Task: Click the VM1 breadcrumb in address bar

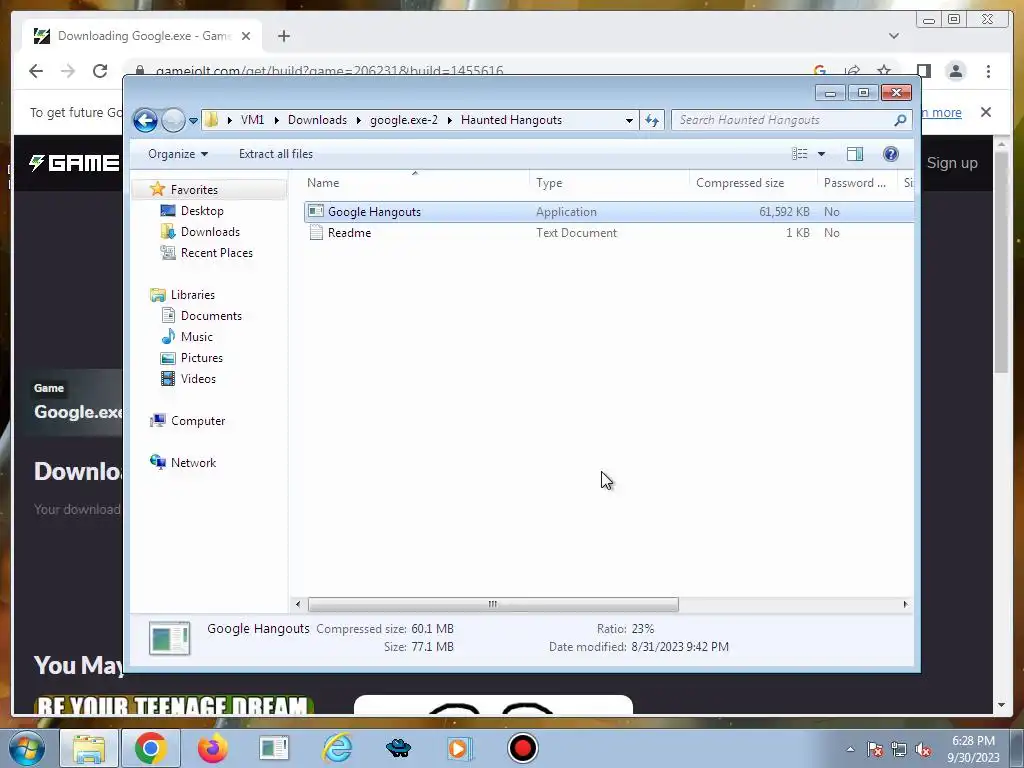Action: (x=252, y=120)
